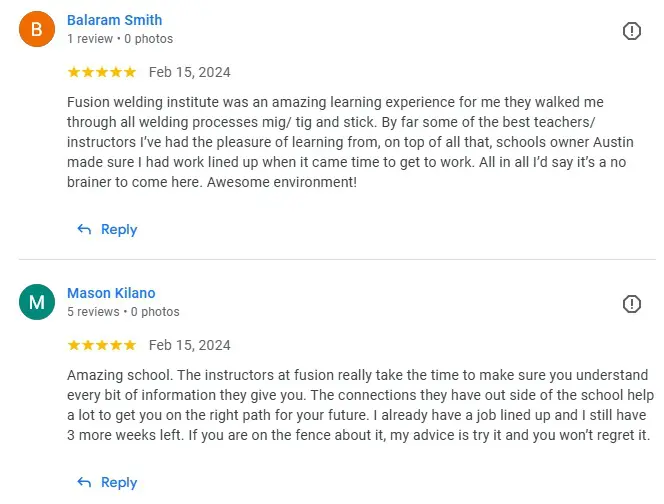The width and height of the screenshot is (664, 504).
Task: Open Mason Kilano's reviewer profile name link
Action: [111, 293]
